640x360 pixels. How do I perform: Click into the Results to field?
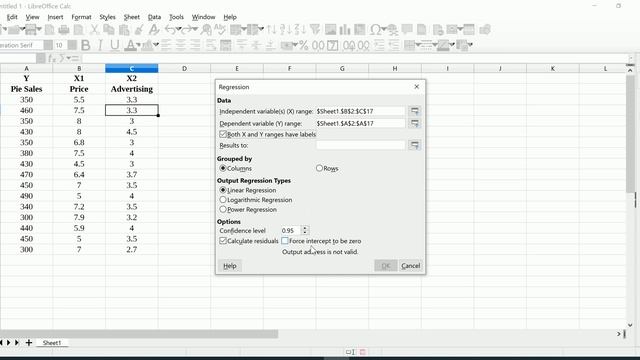coord(360,145)
